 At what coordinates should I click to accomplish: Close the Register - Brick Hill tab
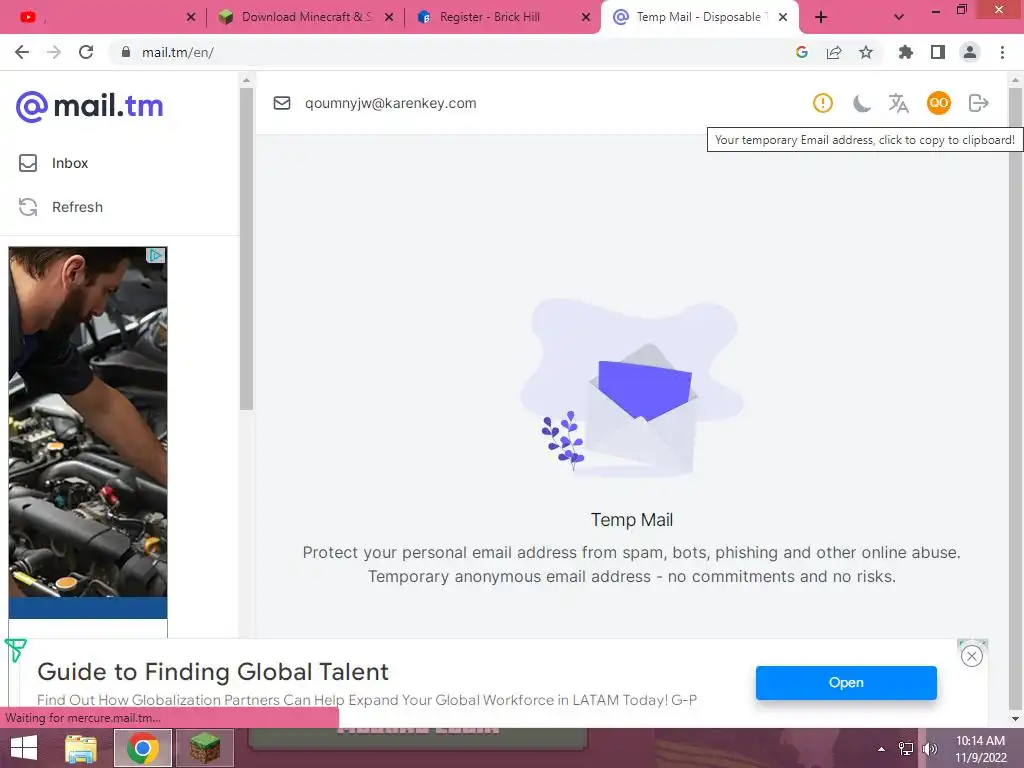pyautogui.click(x=586, y=17)
